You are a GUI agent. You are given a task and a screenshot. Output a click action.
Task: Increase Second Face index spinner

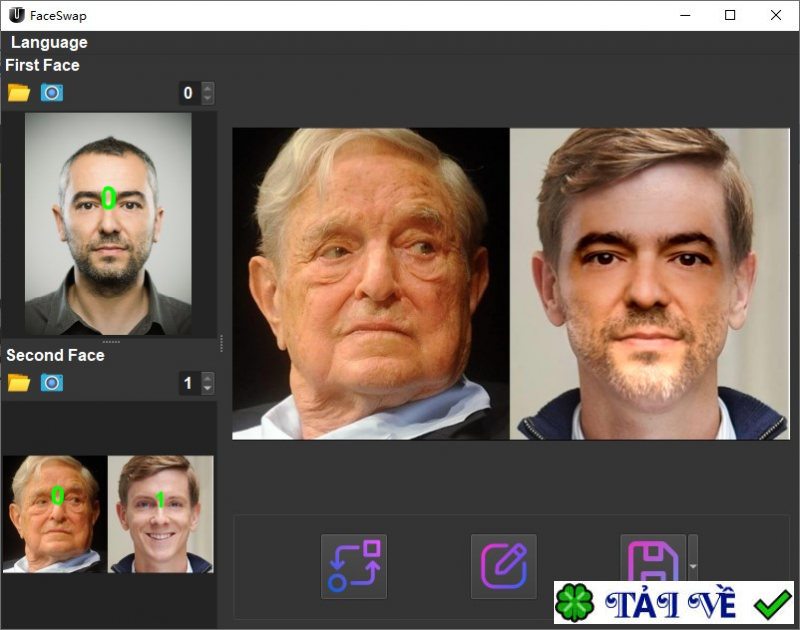click(207, 378)
